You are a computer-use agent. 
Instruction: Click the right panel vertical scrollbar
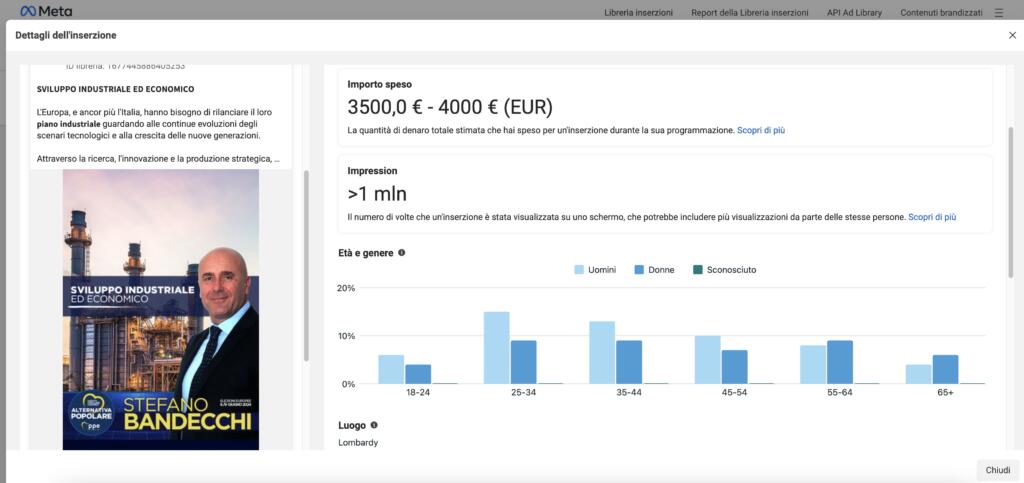(1009, 200)
